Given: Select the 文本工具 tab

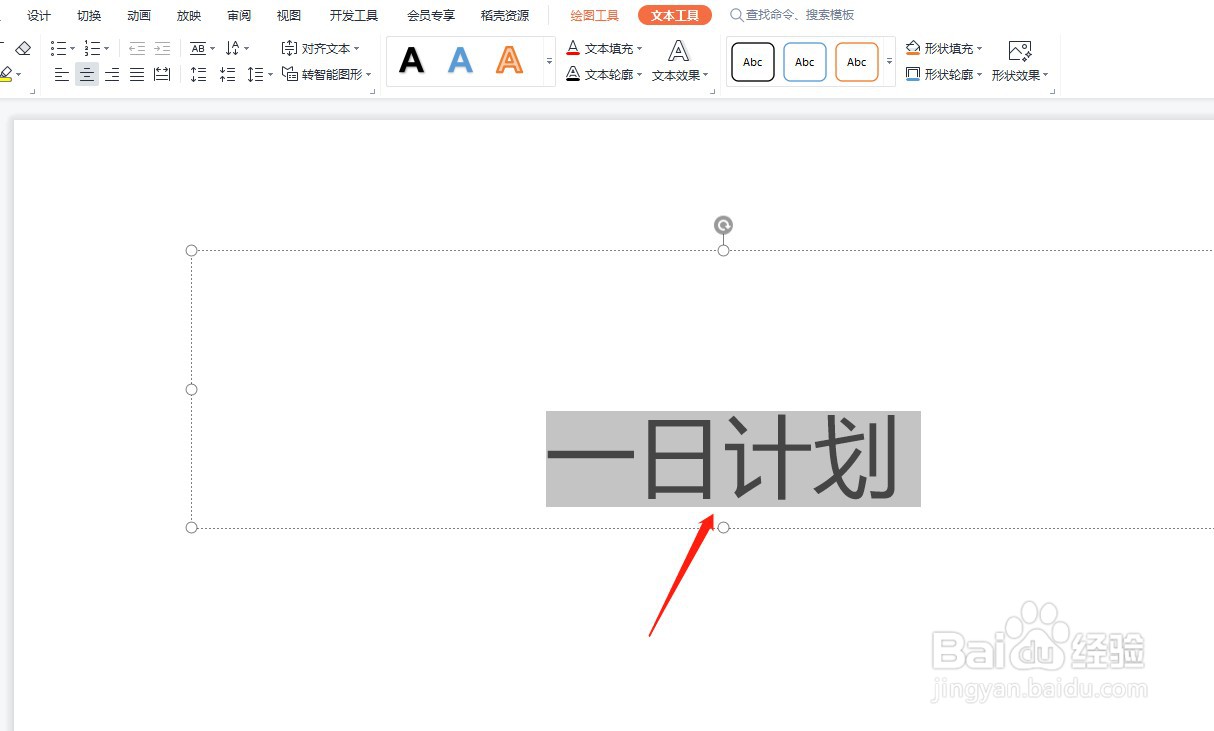Looking at the screenshot, I should pos(675,15).
